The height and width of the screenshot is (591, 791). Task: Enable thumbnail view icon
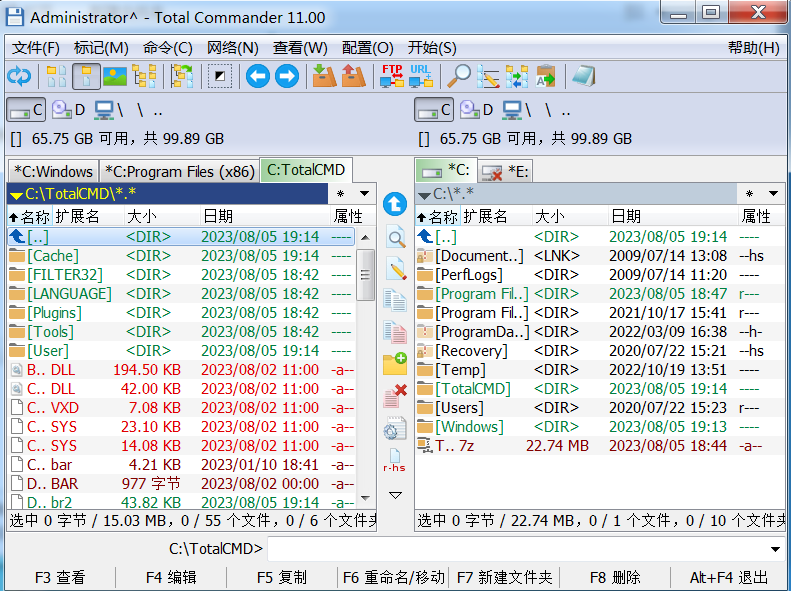[x=115, y=76]
